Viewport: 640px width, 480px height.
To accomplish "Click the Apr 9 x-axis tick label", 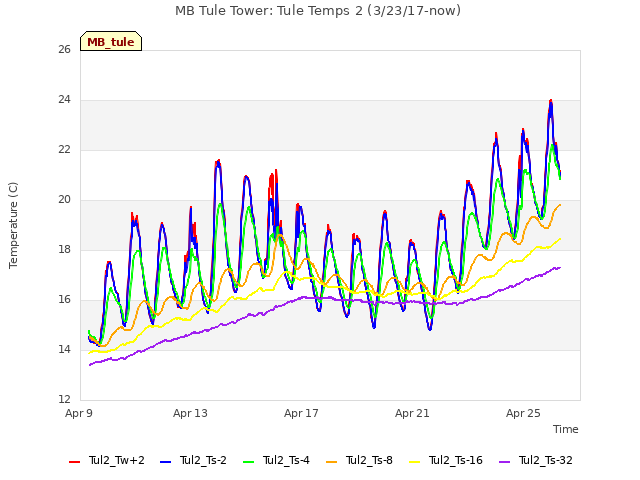I will coord(79,413).
